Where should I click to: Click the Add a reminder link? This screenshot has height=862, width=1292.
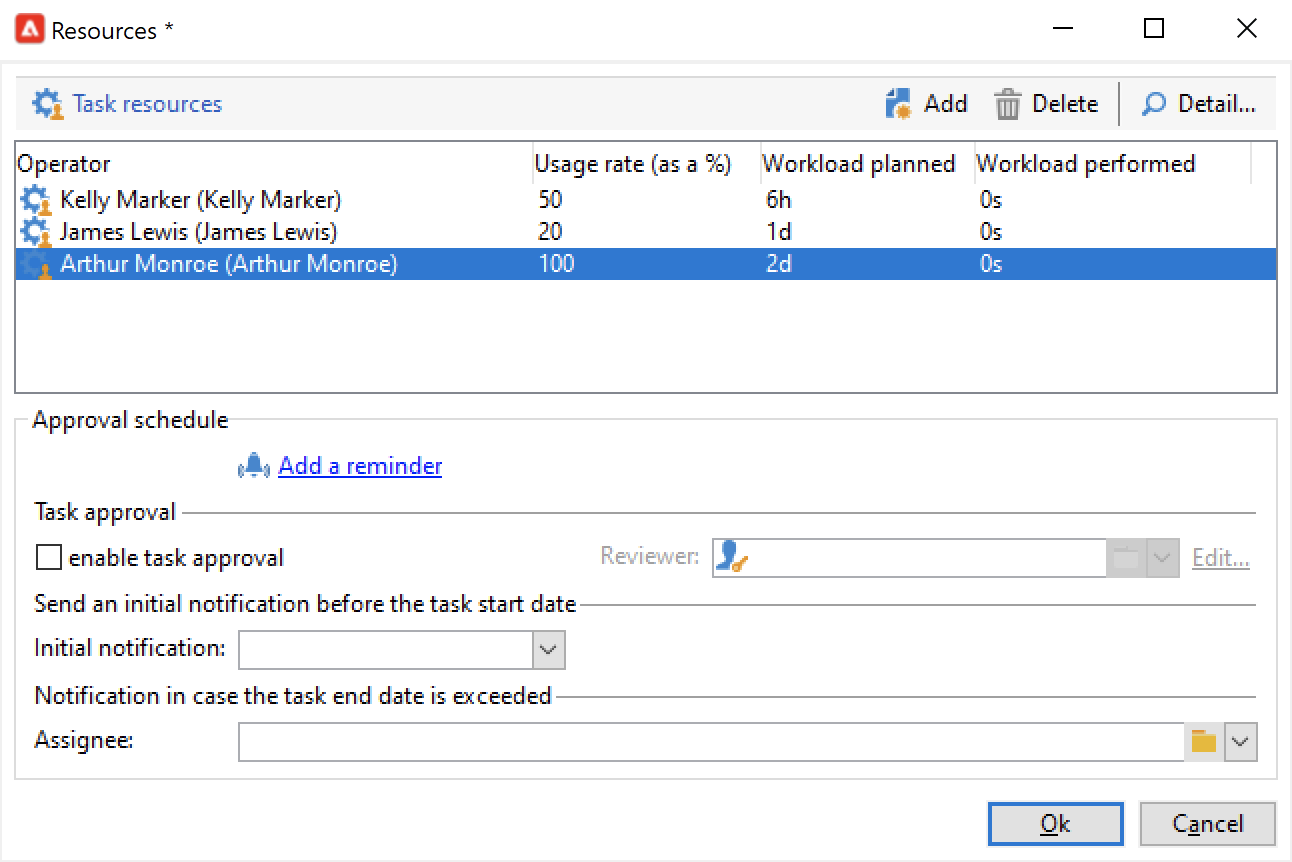[360, 466]
